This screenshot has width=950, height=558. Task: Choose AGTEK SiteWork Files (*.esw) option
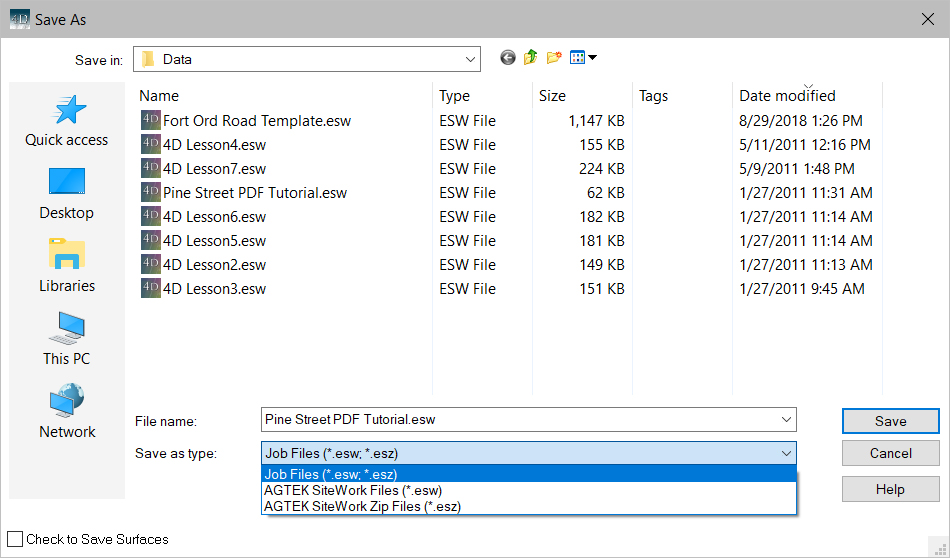coord(353,490)
